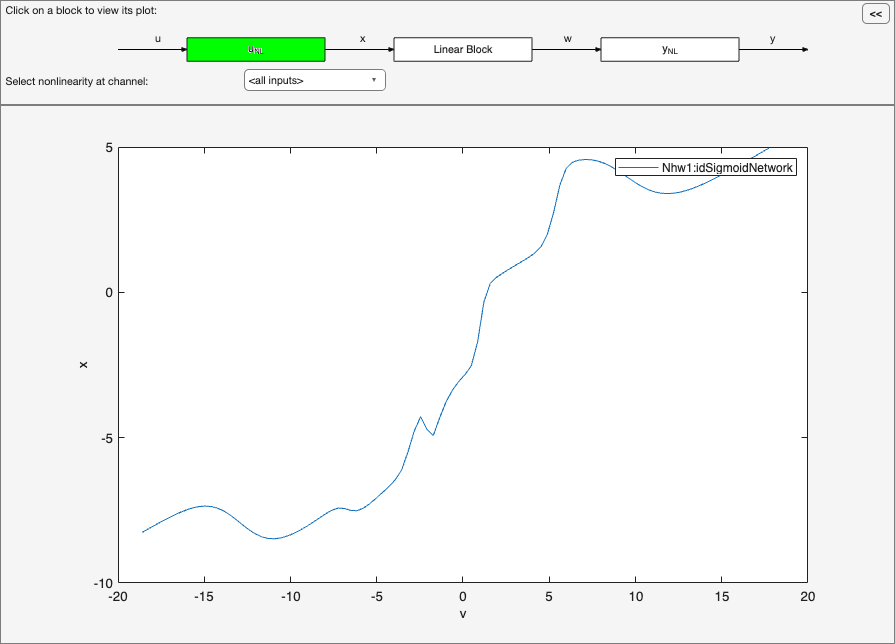Click the arrowhead entering the Linear Block
The height and width of the screenshot is (644, 895).
coord(391,50)
